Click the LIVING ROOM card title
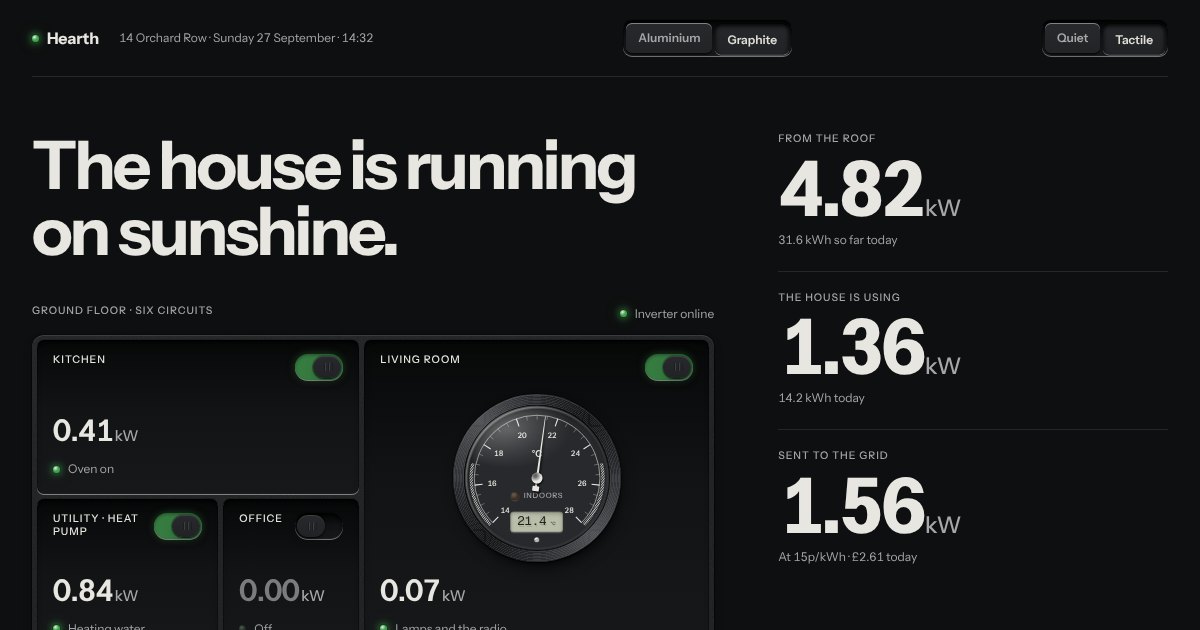Viewport: 1200px width, 630px height. (x=420, y=359)
